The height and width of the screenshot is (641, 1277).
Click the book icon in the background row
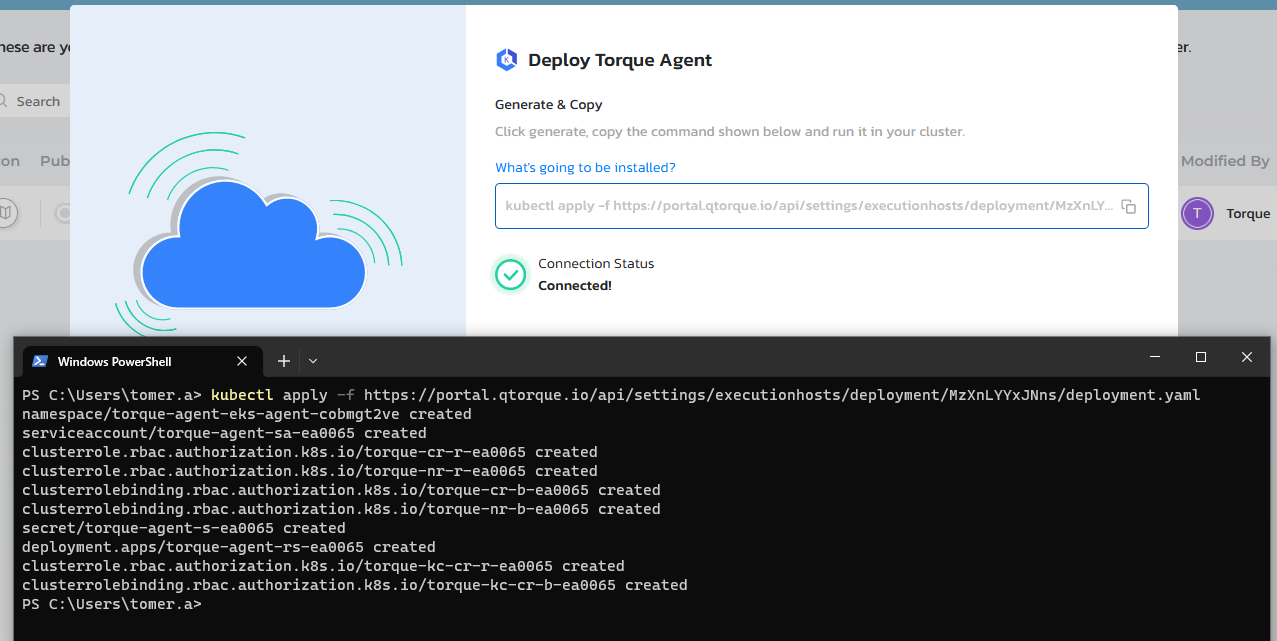(7, 213)
